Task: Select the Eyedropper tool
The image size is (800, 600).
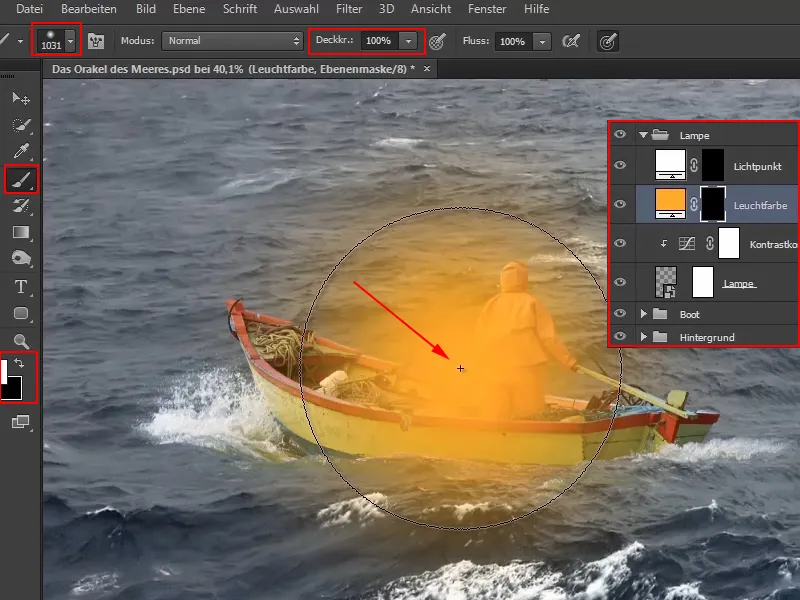Action: click(x=21, y=151)
